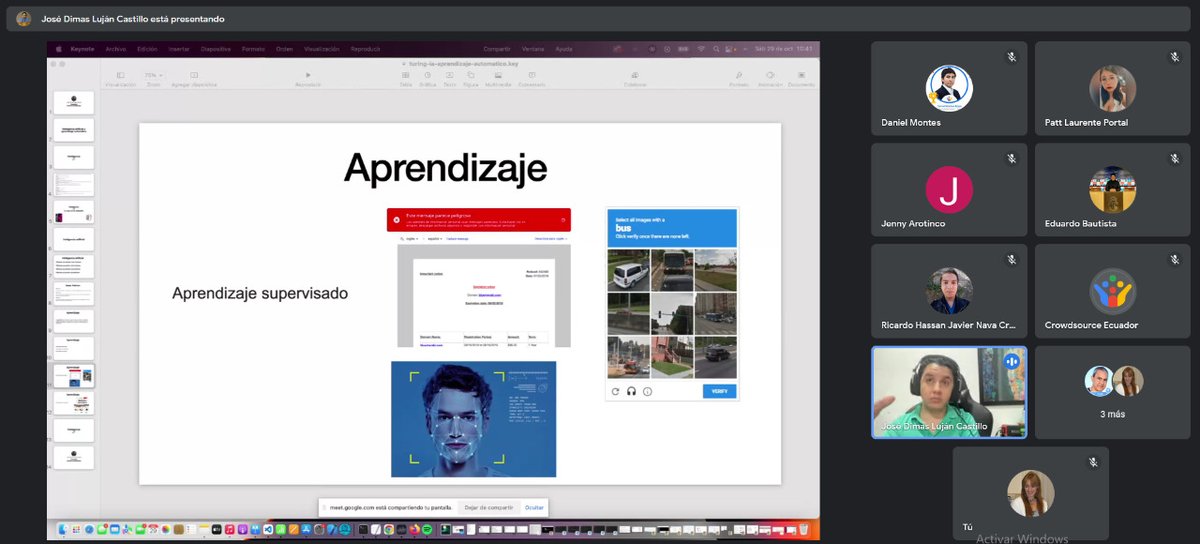1200x544 pixels.
Task: Start slideshow with the Reproducir play icon
Action: coord(308,75)
